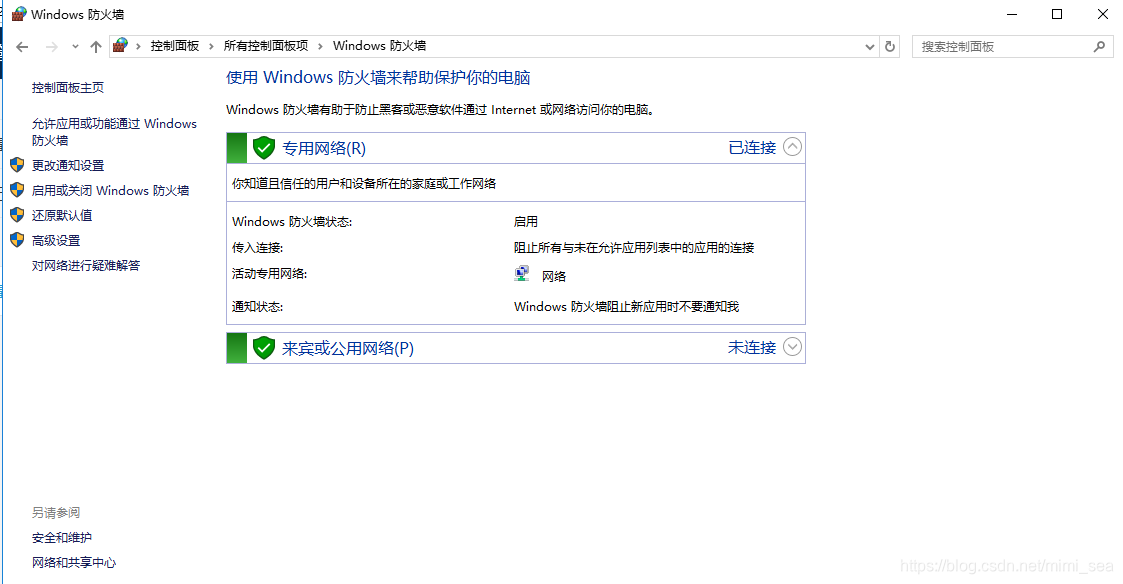Open 安全和维护 link
1123x584 pixels.
[x=62, y=537]
